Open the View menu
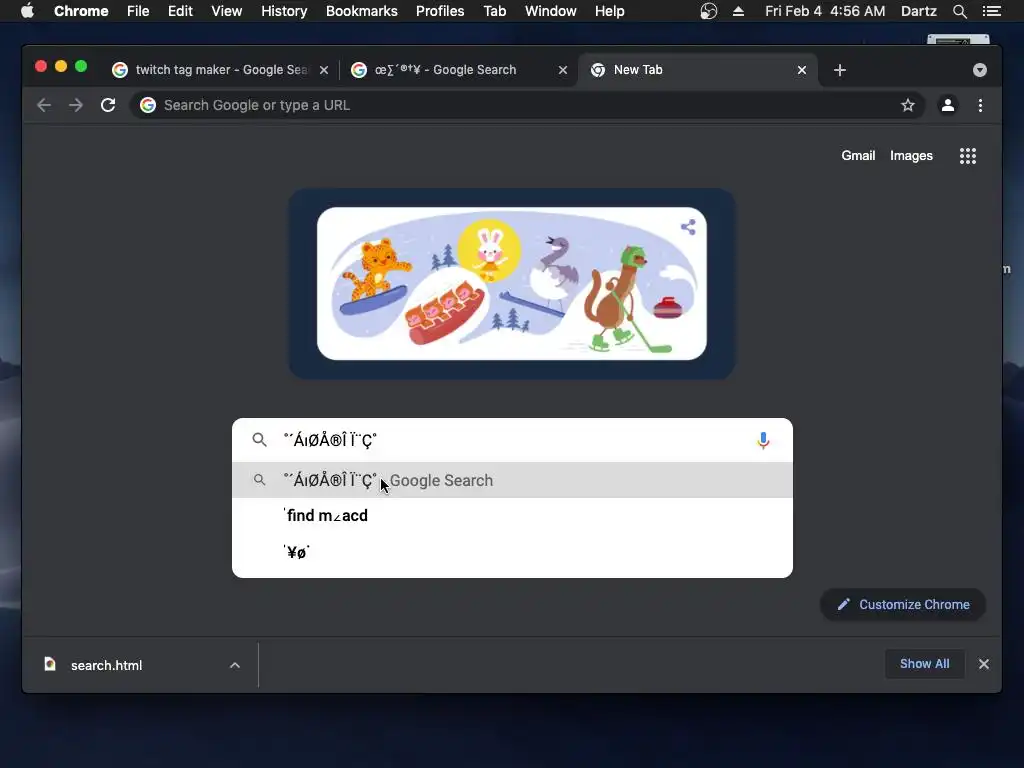Viewport: 1024px width, 768px height. point(227,11)
